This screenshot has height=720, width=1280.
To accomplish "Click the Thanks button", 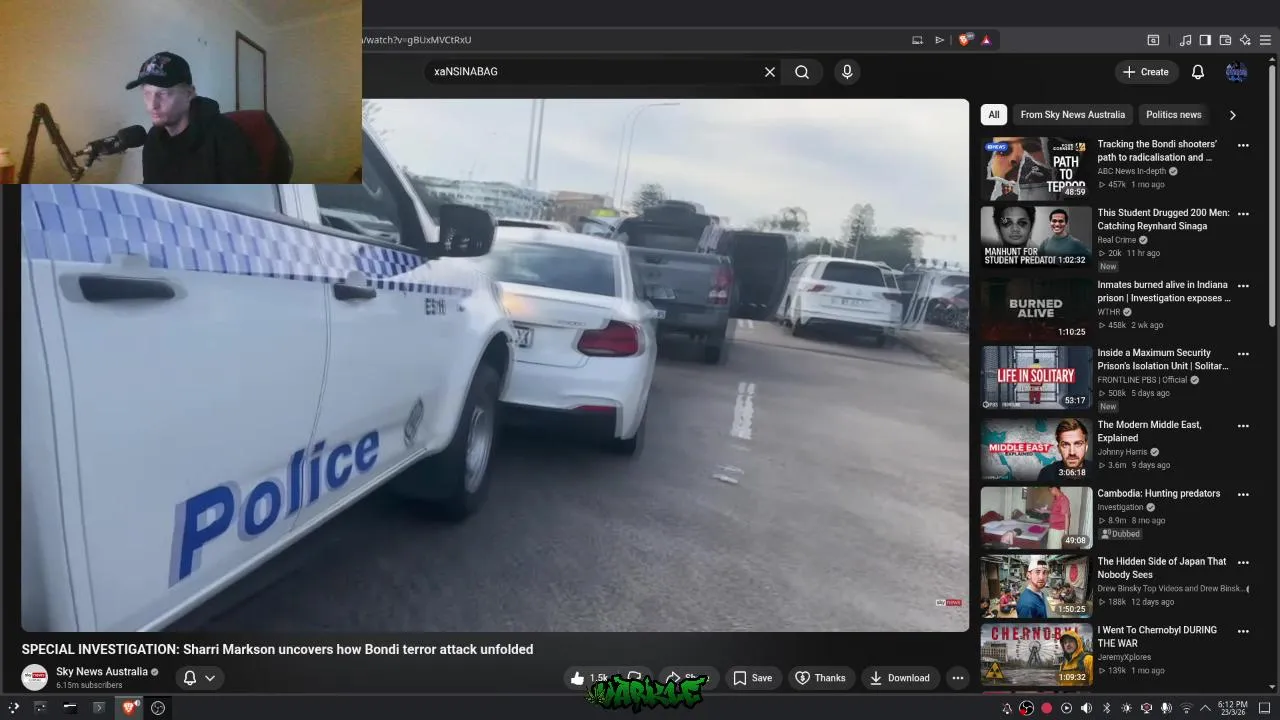I will click(x=820, y=678).
